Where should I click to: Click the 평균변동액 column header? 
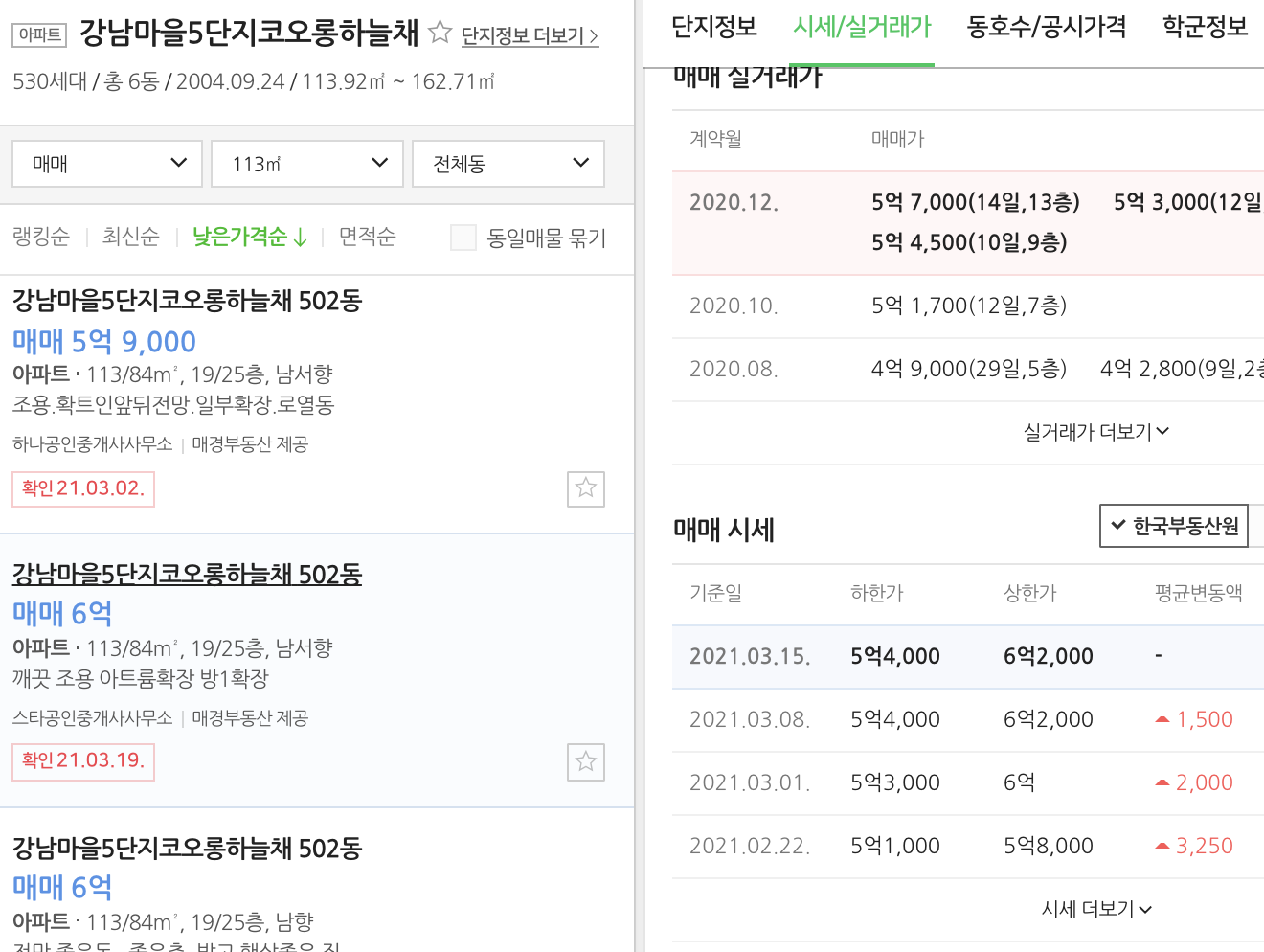click(1198, 593)
